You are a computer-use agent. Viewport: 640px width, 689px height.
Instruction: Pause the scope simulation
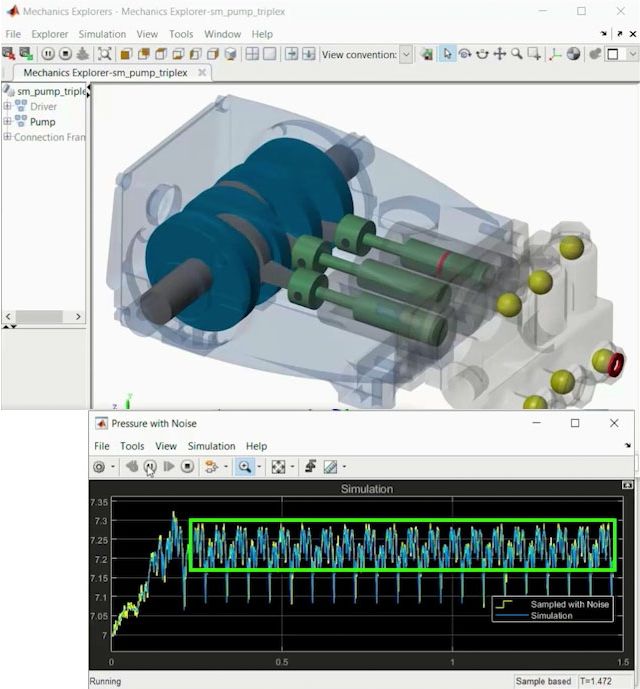point(150,466)
